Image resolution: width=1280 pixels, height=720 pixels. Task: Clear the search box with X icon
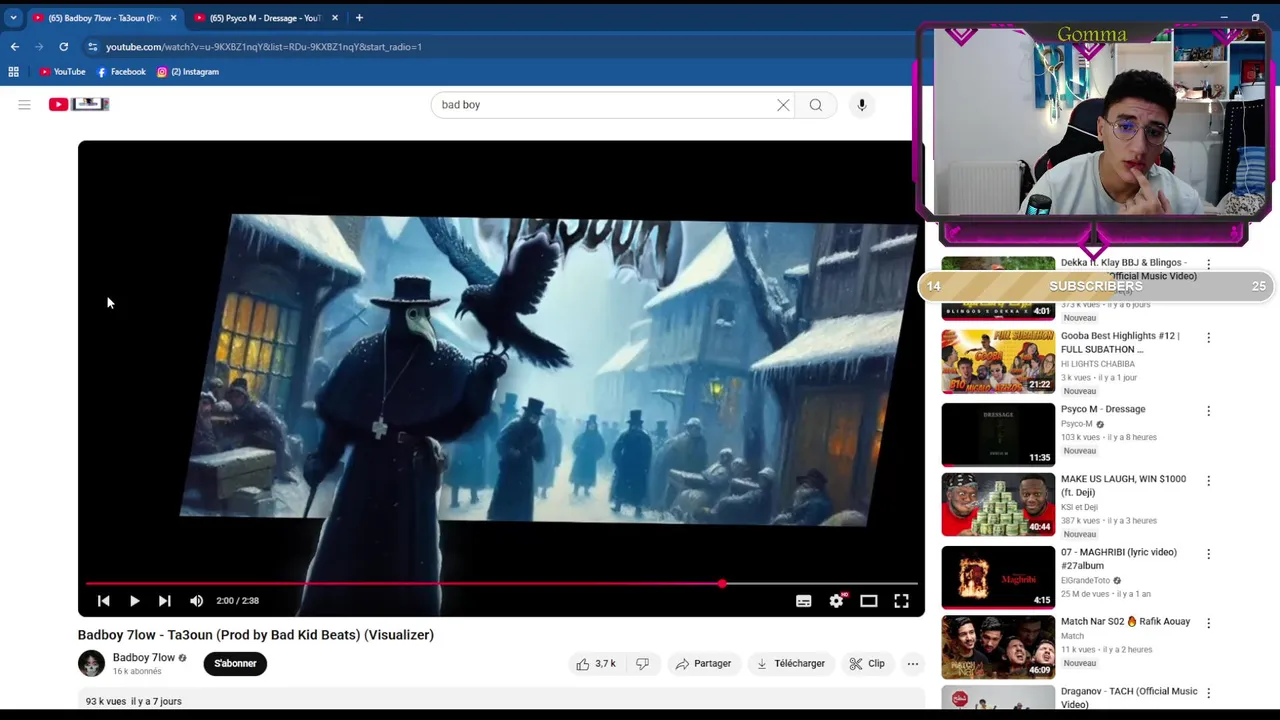[x=783, y=105]
